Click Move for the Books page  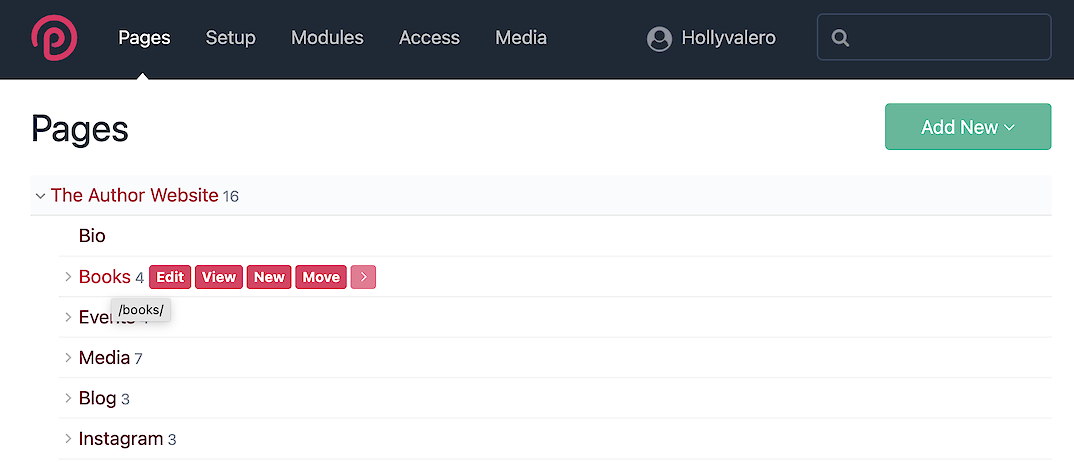tap(321, 277)
